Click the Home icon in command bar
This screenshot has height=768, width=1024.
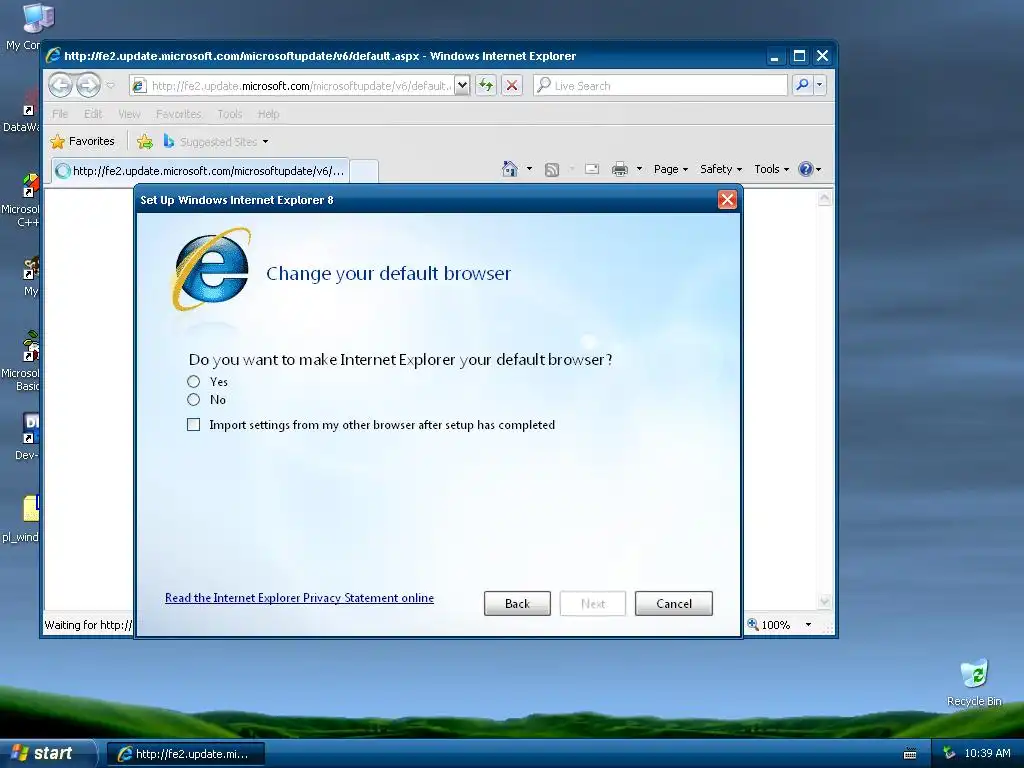click(x=509, y=169)
